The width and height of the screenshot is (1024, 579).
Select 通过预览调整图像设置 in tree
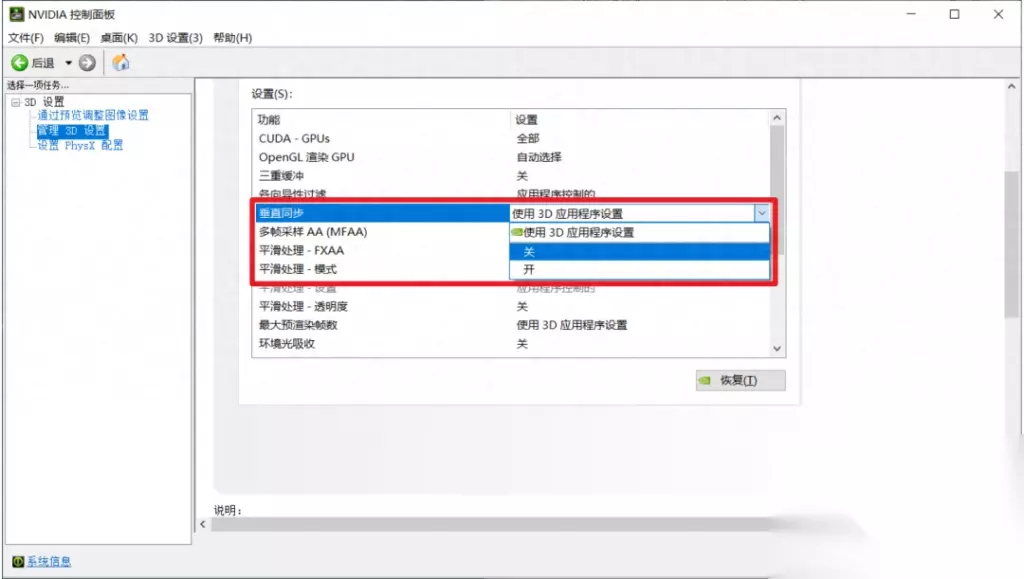[x=93, y=115]
